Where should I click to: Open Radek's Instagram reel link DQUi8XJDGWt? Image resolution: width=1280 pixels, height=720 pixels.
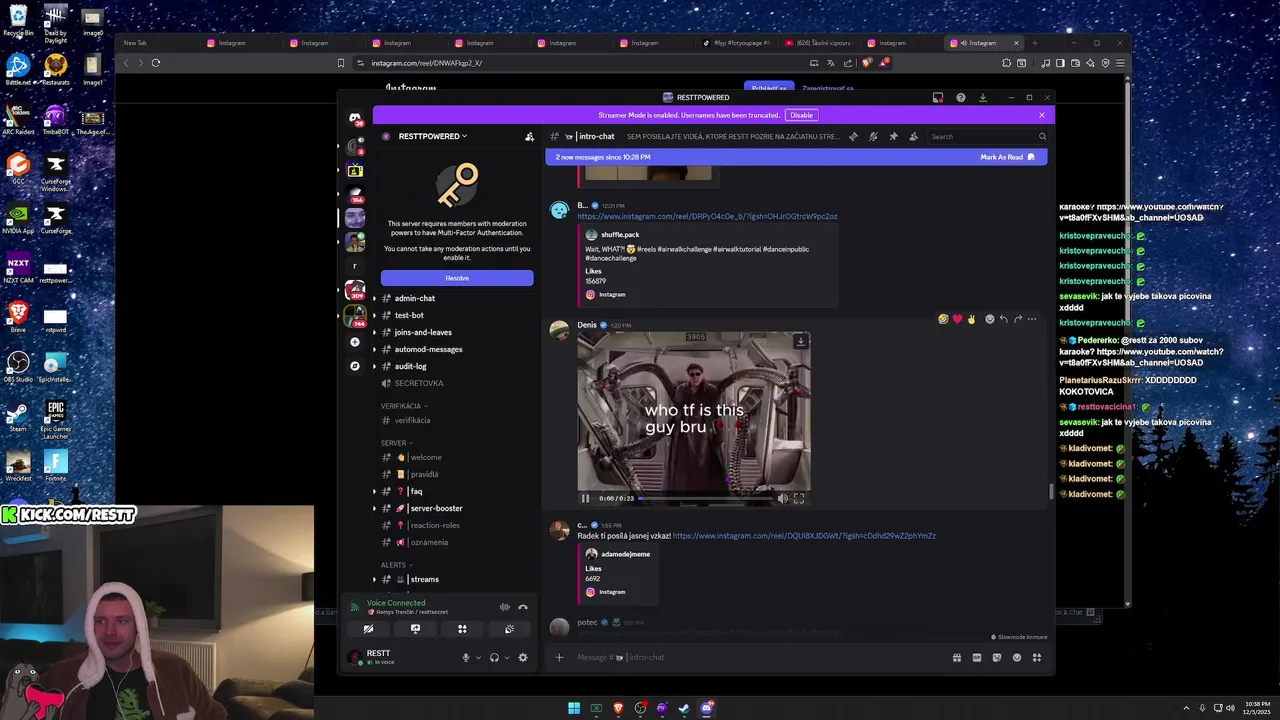click(x=804, y=536)
